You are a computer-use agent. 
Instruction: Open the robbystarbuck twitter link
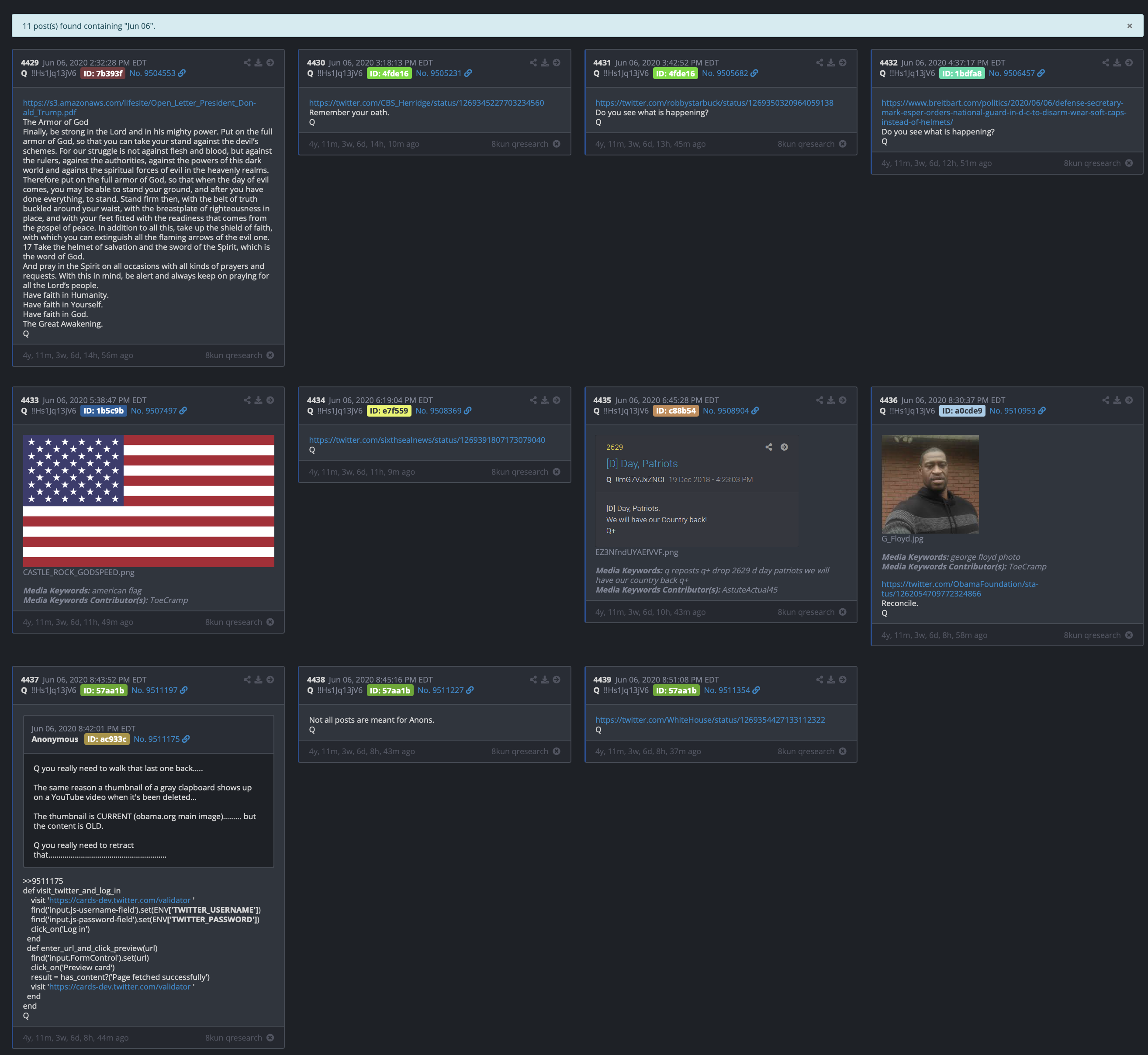(714, 103)
